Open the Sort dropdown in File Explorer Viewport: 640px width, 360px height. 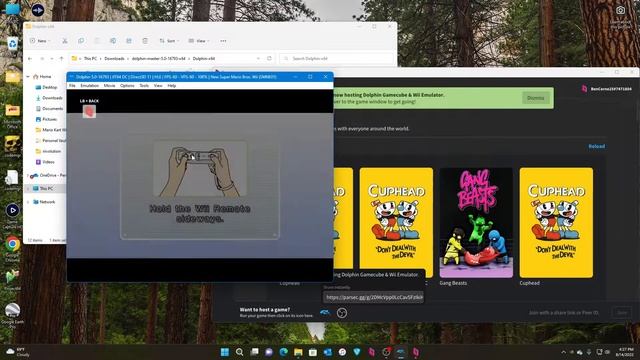pos(169,41)
